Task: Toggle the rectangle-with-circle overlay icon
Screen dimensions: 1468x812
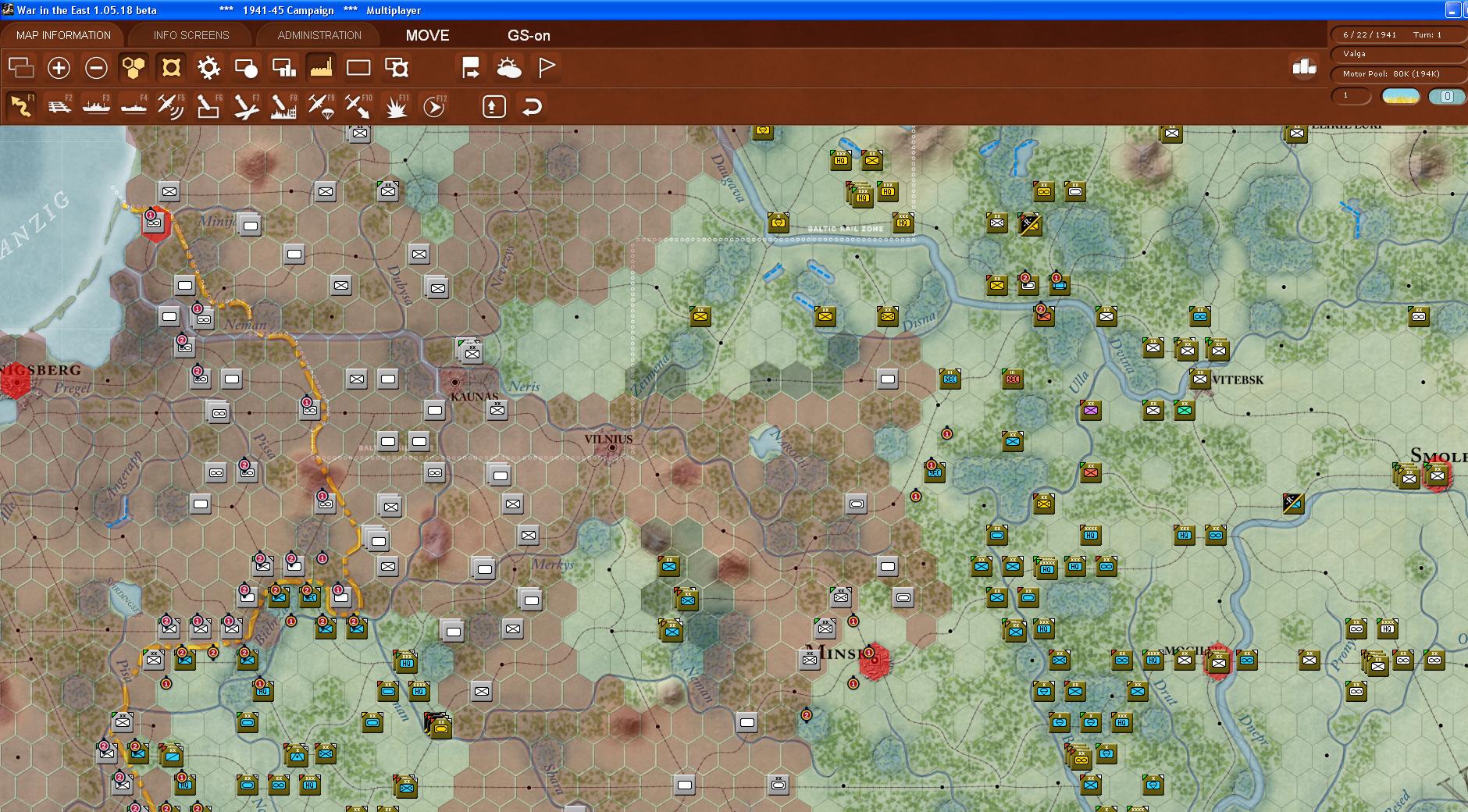Action: [246, 68]
